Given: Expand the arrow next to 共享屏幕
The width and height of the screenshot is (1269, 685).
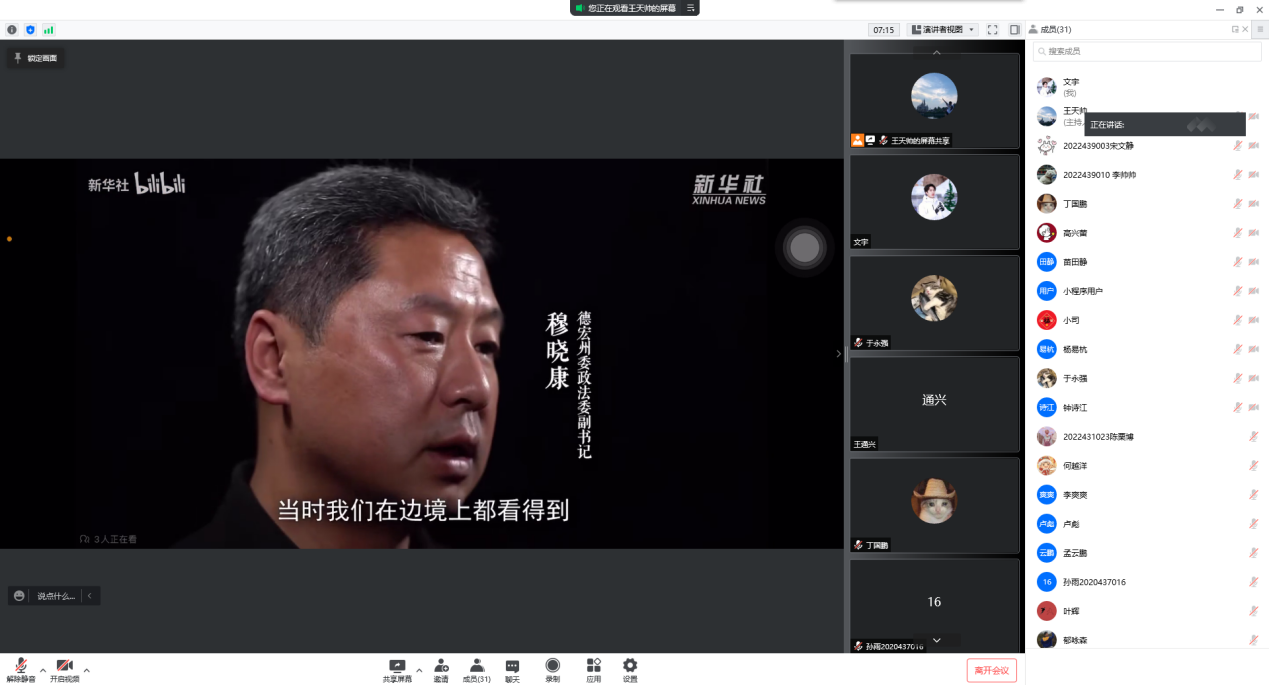Looking at the screenshot, I should click(419, 669).
